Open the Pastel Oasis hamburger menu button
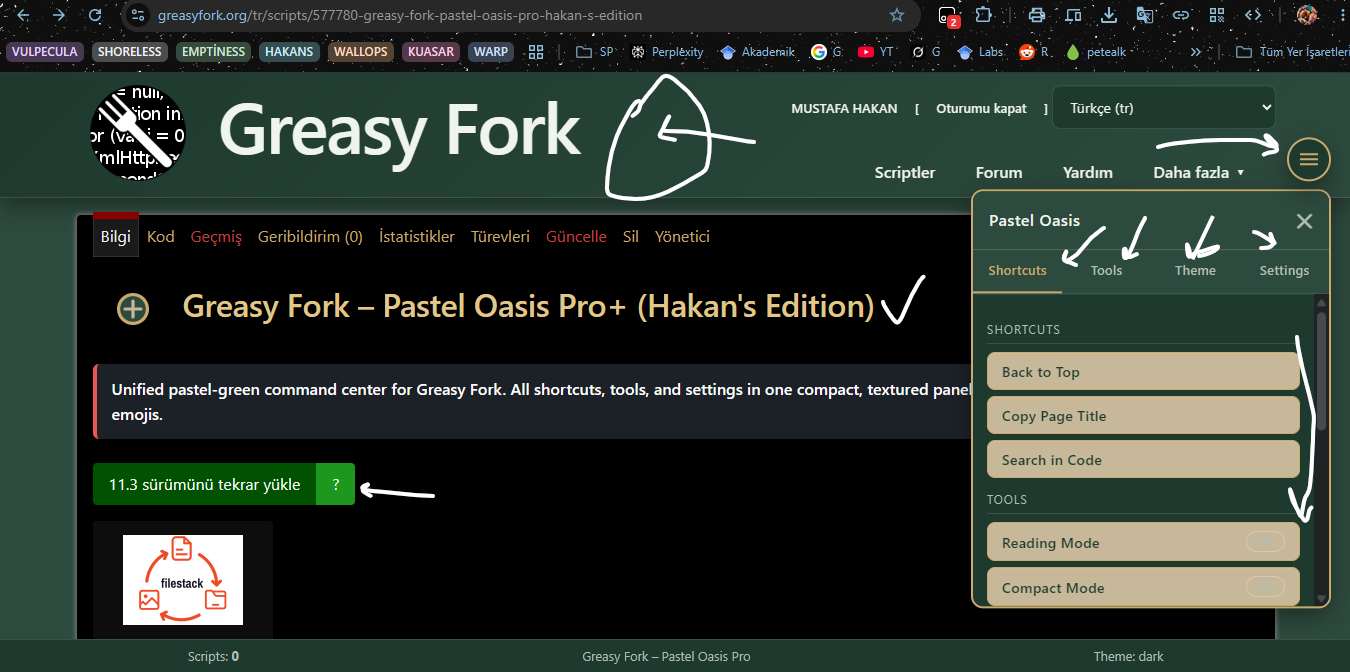 pyautogui.click(x=1308, y=158)
